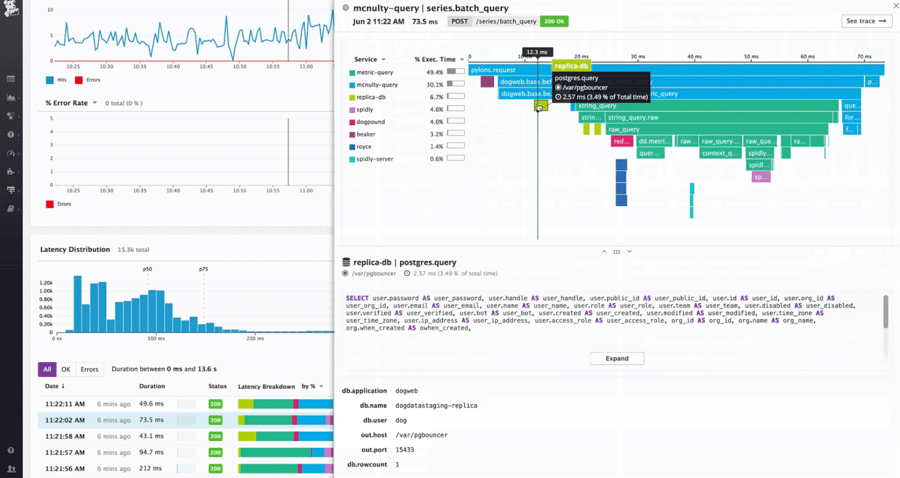Click the p75 latency marker label

203,269
